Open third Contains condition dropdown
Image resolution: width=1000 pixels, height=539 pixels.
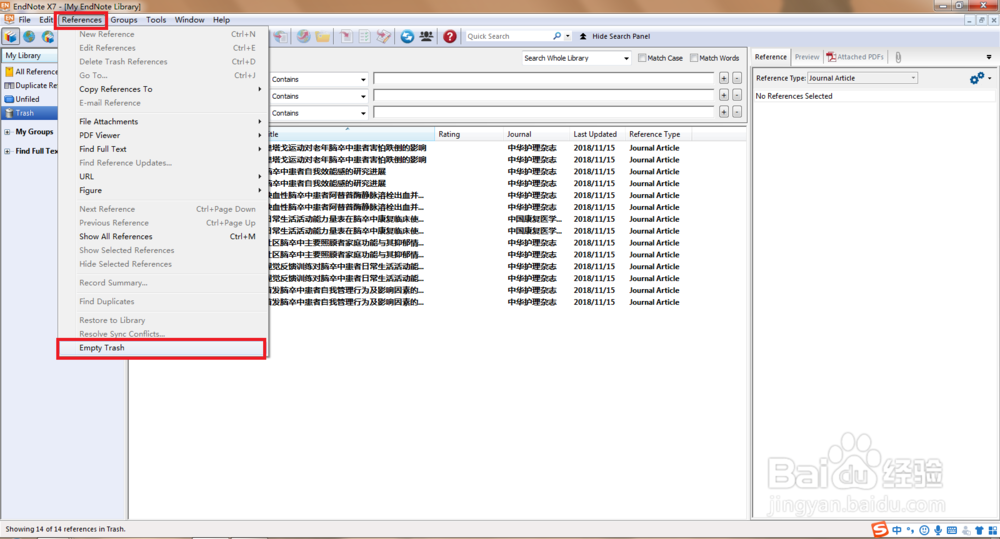pos(318,113)
